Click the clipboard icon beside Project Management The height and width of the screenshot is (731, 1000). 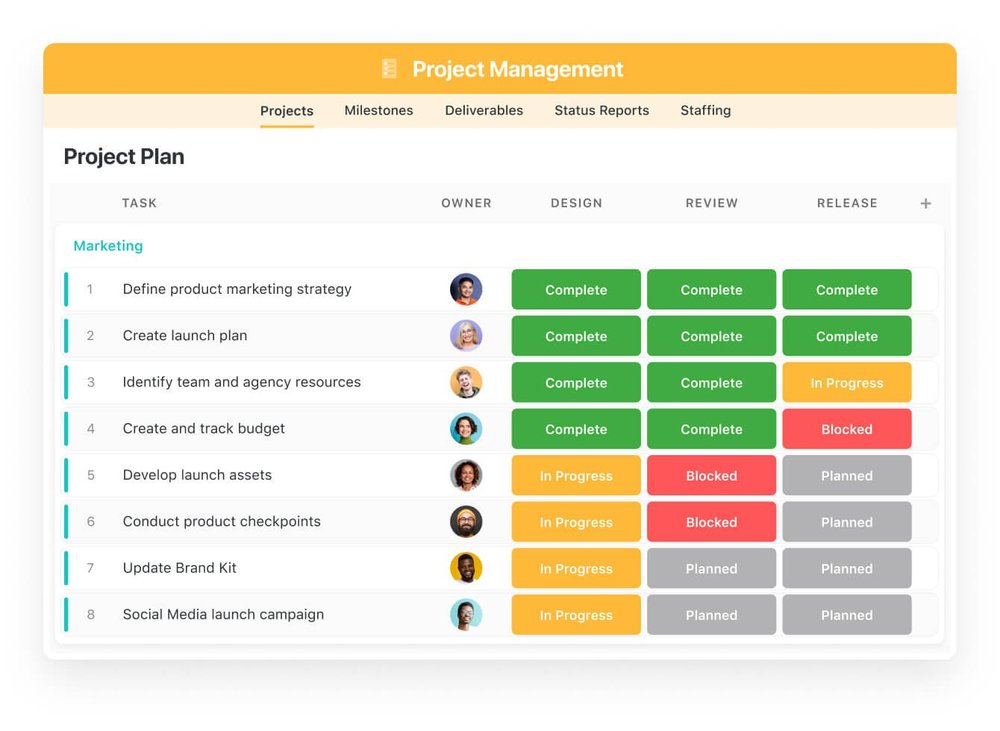pyautogui.click(x=389, y=68)
